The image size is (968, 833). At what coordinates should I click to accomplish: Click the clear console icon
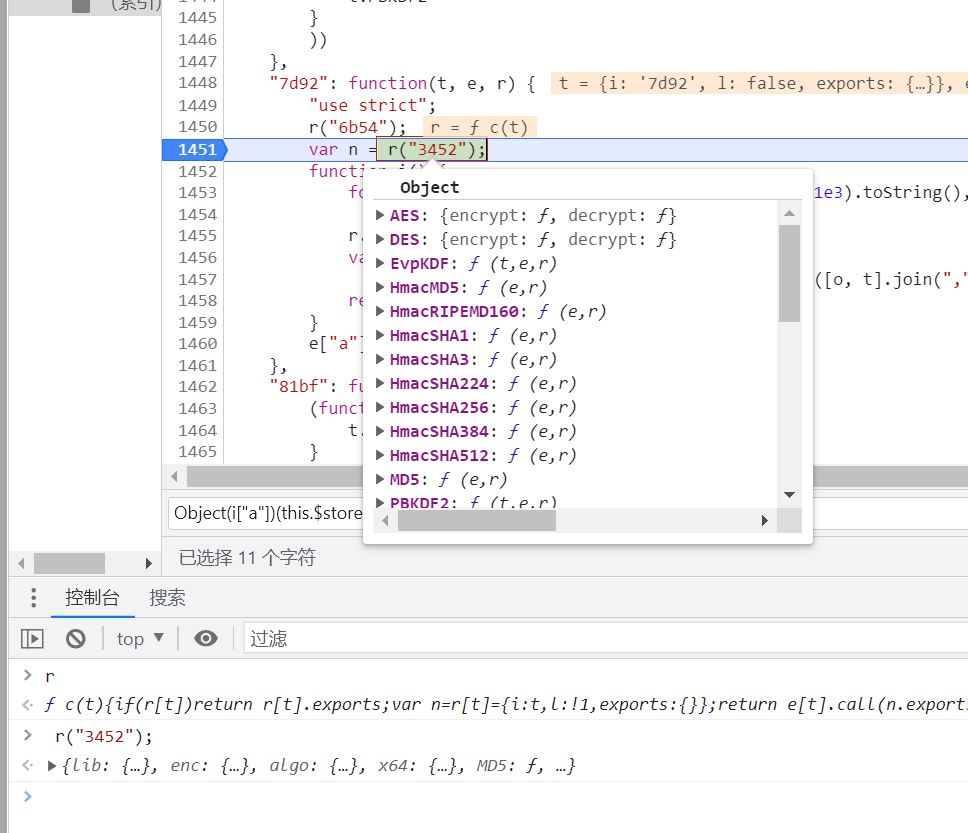[x=76, y=638]
